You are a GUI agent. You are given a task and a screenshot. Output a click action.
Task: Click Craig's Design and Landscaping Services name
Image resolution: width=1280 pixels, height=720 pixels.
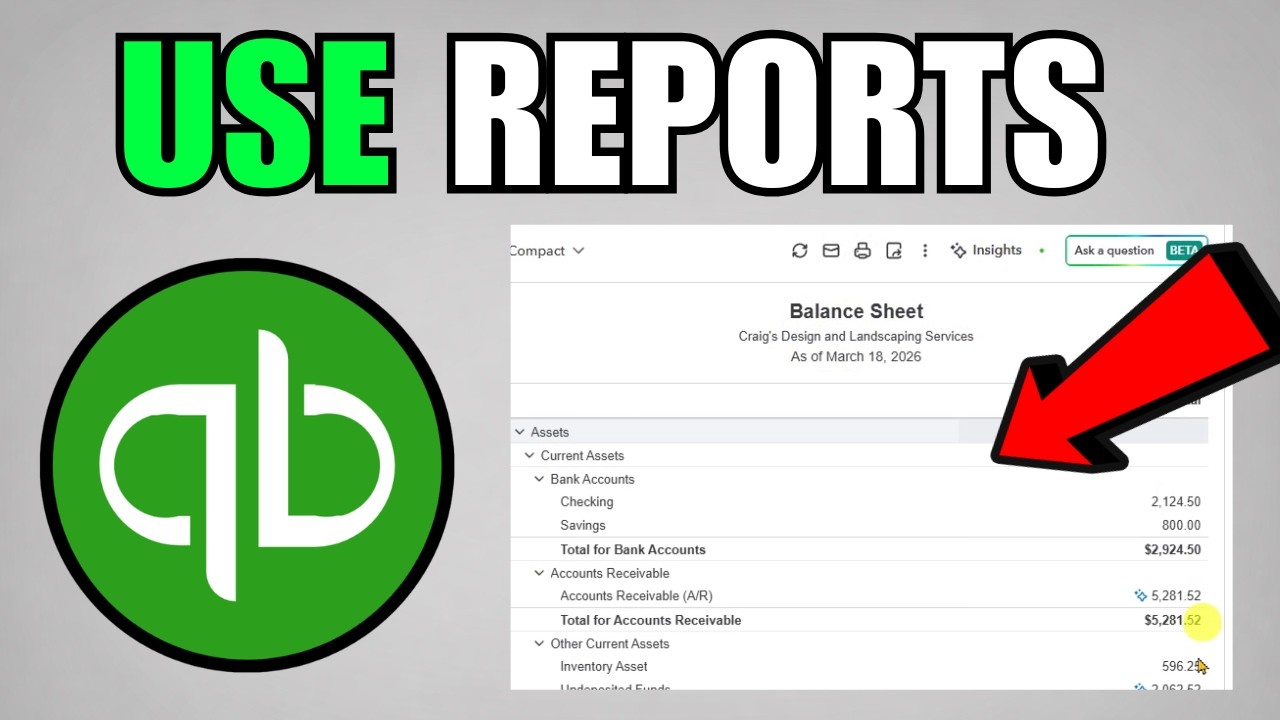(856, 336)
